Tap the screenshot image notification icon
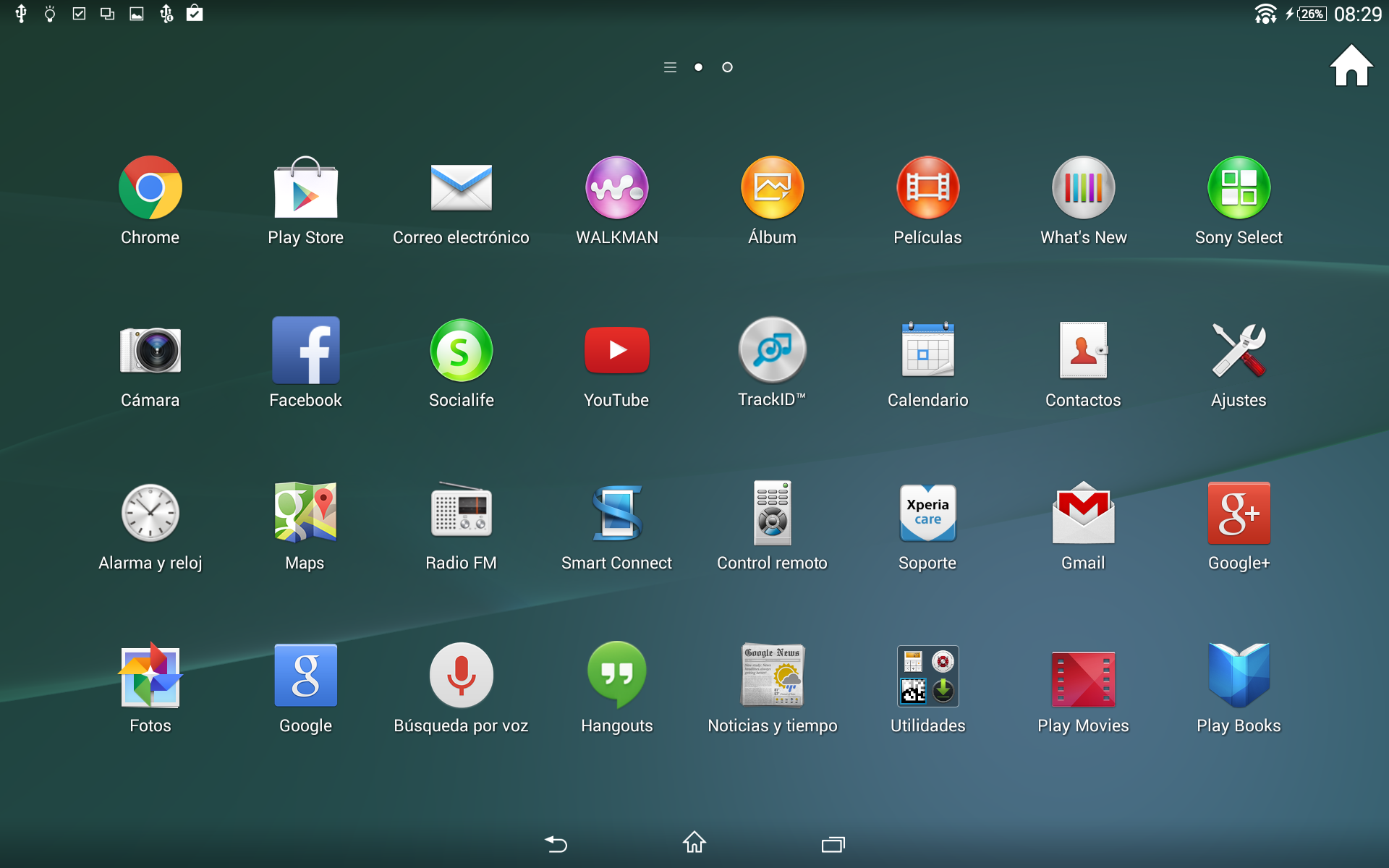Viewport: 1389px width, 868px height. point(137,14)
